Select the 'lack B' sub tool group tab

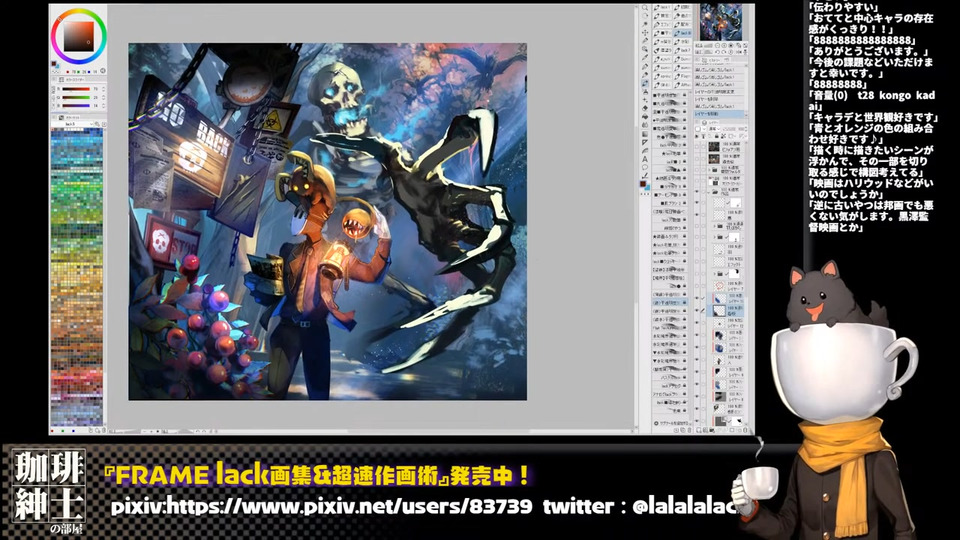click(683, 33)
